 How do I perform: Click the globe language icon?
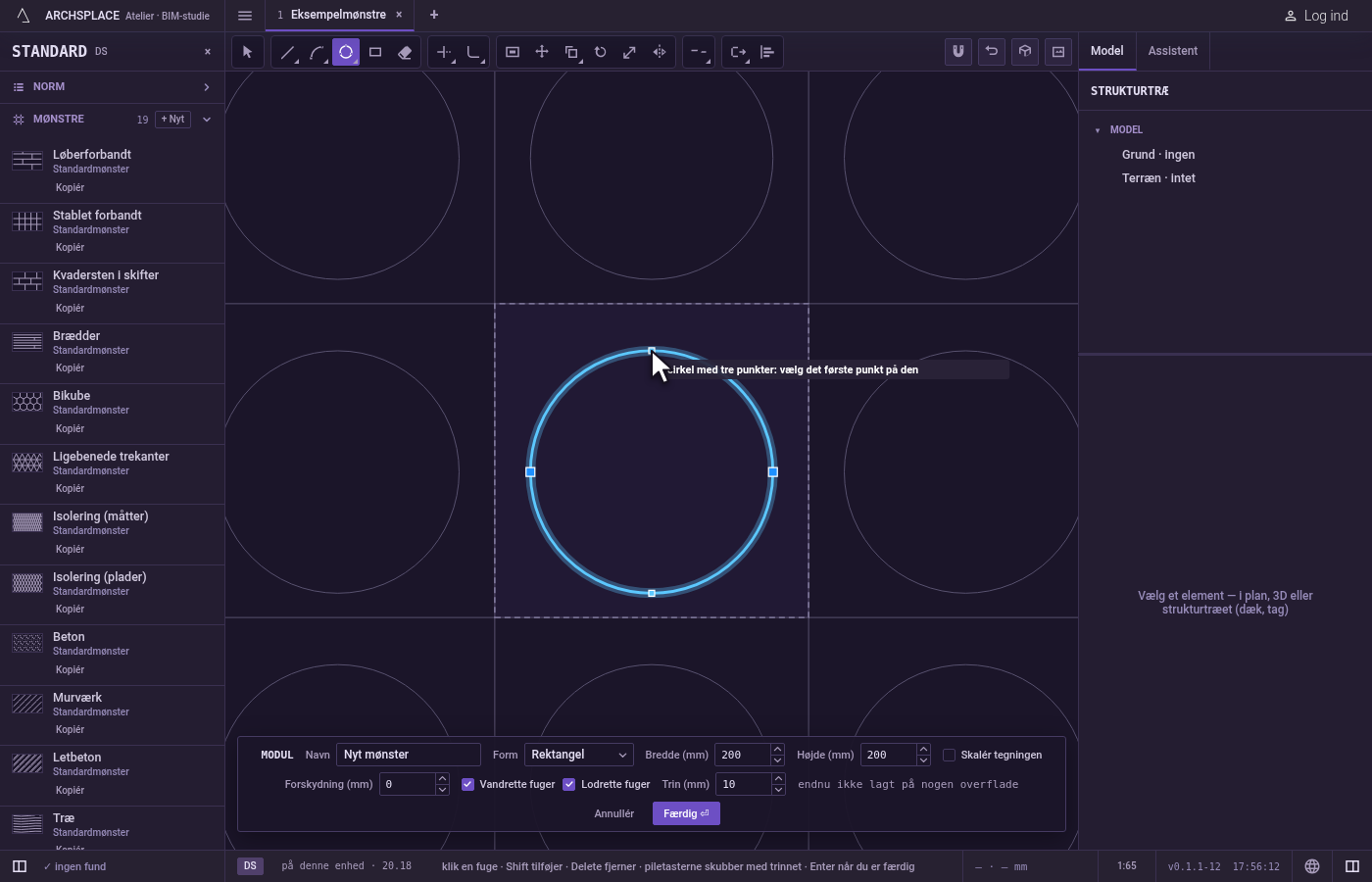pos(1312,866)
